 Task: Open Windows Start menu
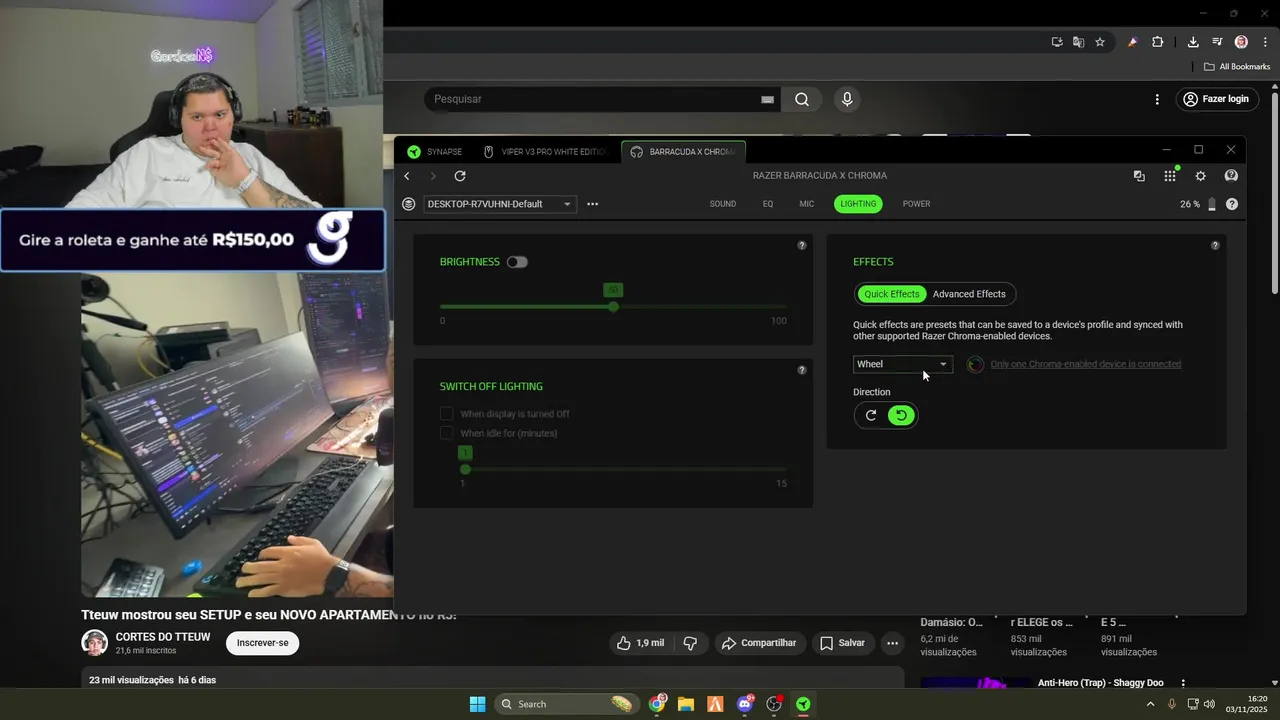tap(477, 704)
